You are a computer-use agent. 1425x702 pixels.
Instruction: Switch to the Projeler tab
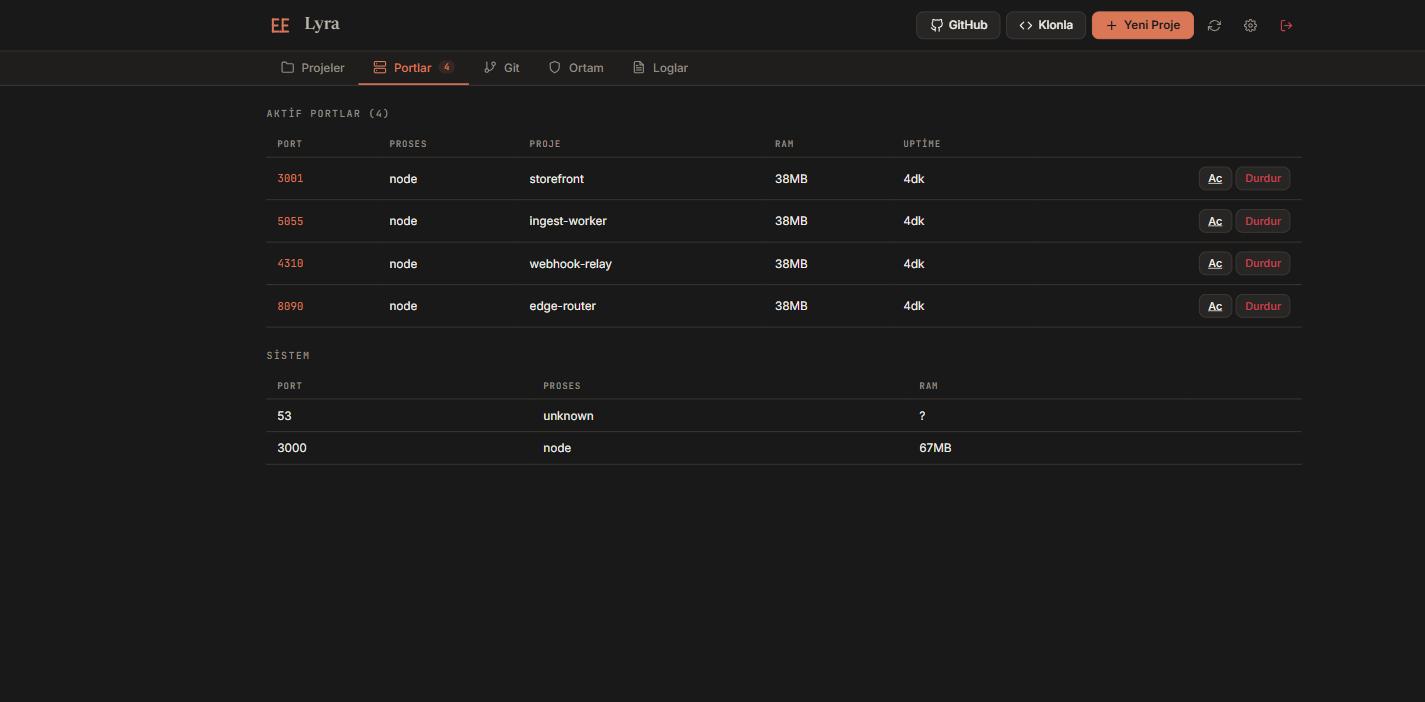313,68
